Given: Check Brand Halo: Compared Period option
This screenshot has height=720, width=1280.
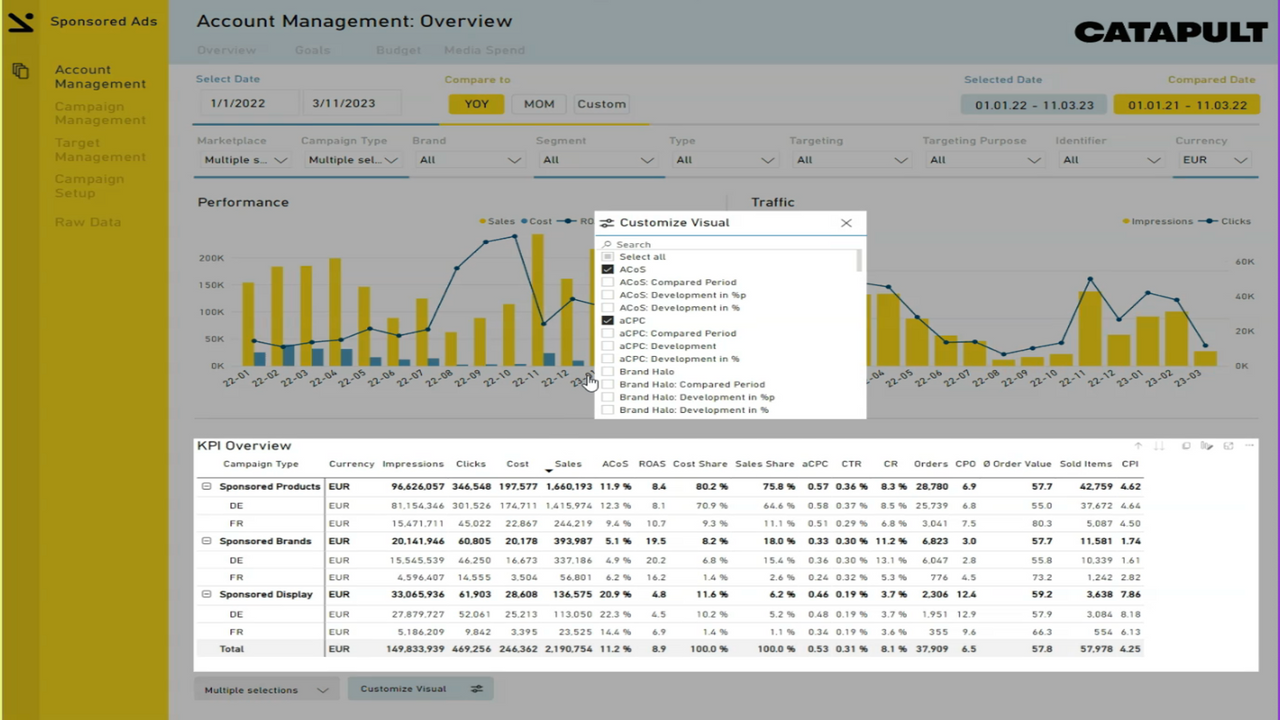Looking at the screenshot, I should (x=607, y=385).
